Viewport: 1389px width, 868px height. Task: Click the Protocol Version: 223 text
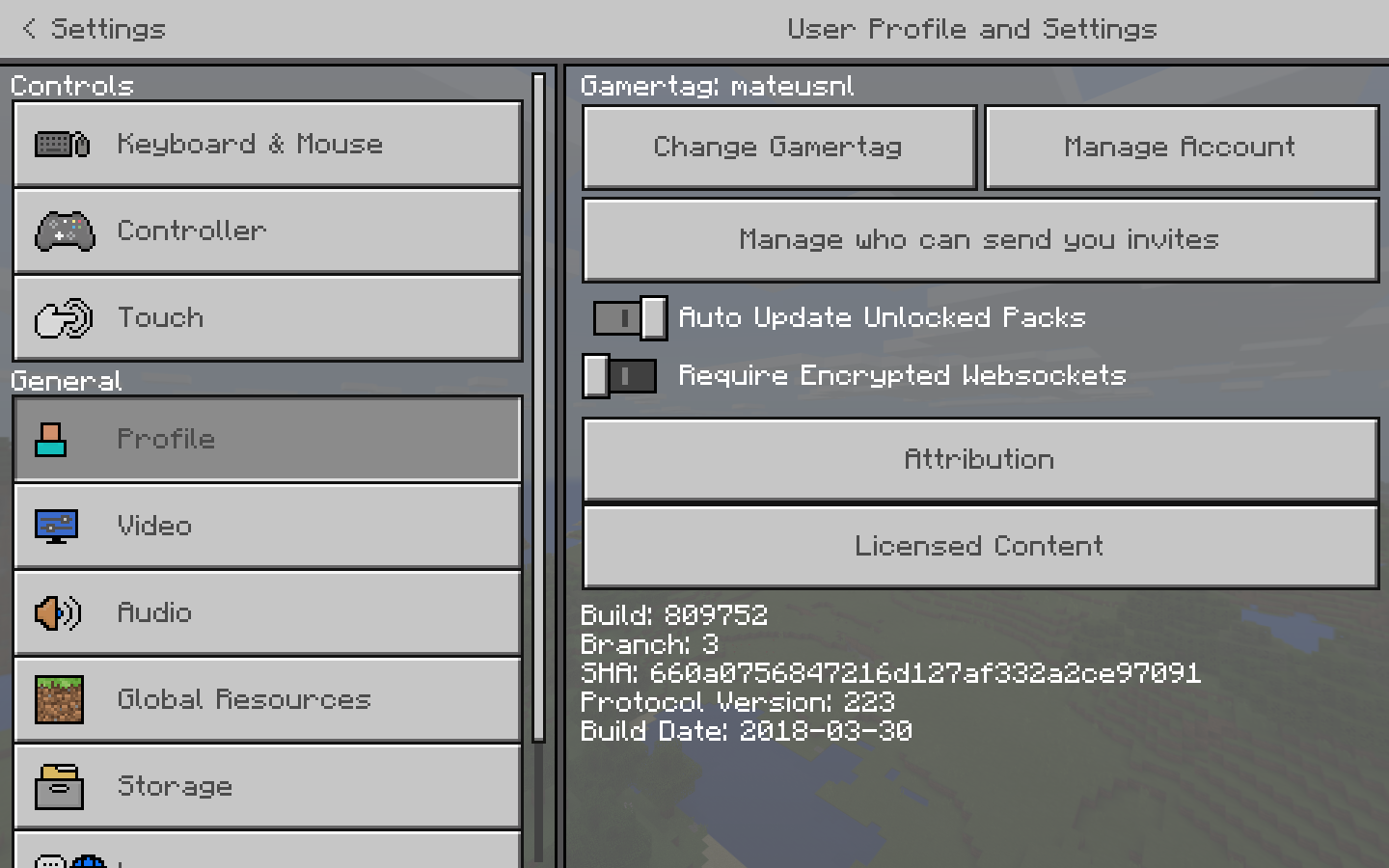(738, 702)
